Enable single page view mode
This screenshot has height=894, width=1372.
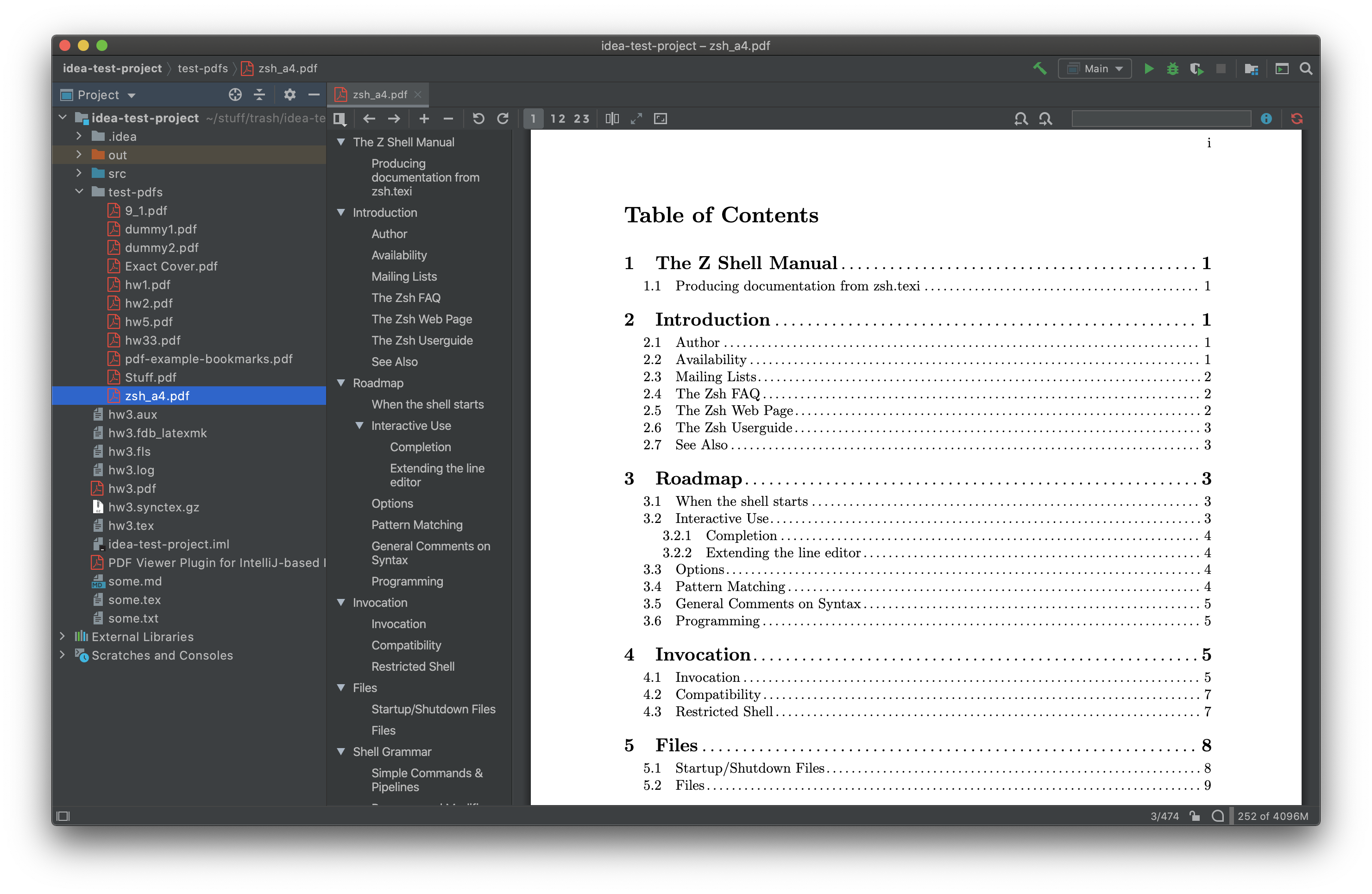pyautogui.click(x=533, y=119)
